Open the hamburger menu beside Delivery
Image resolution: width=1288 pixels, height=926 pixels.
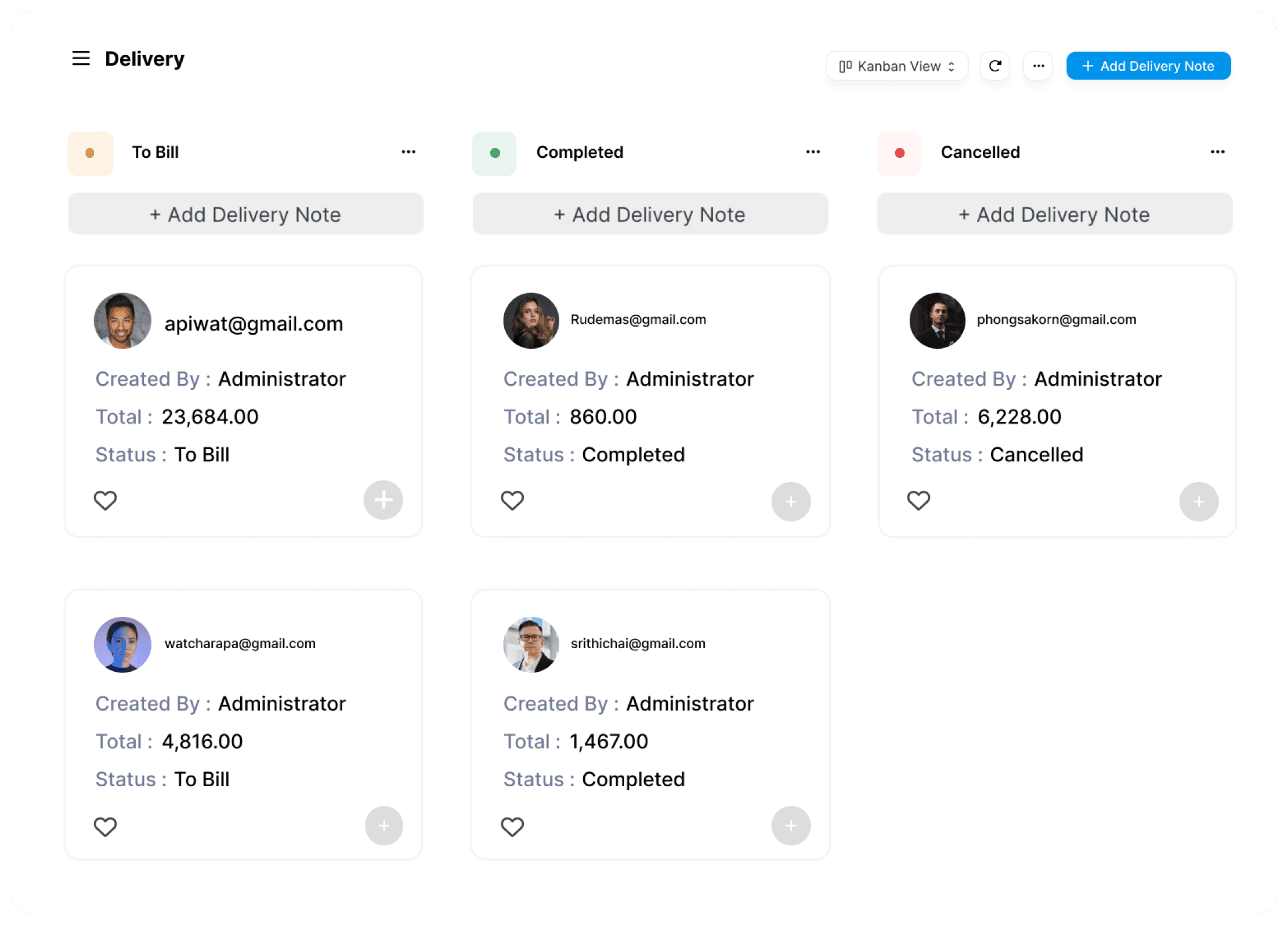point(81,59)
